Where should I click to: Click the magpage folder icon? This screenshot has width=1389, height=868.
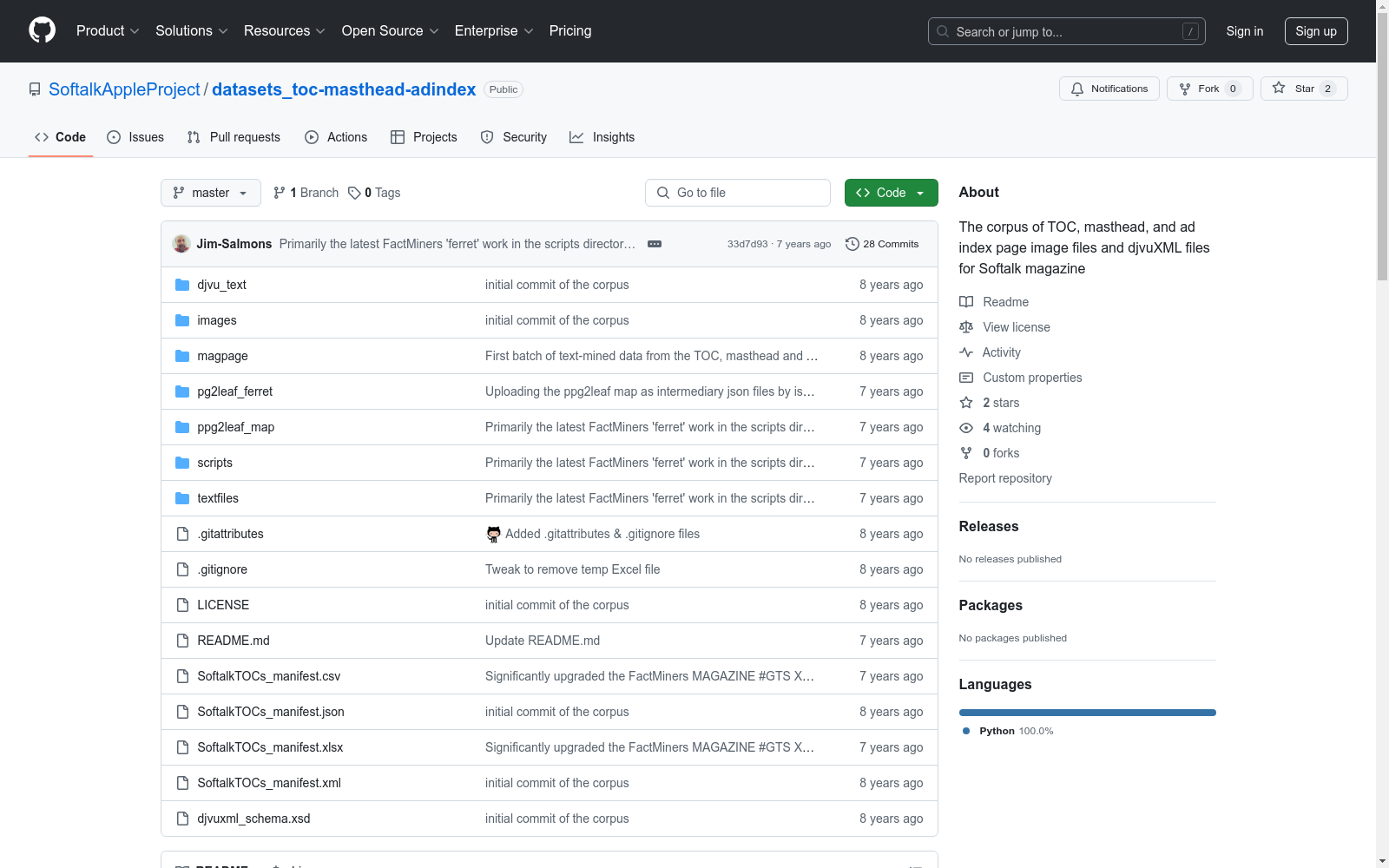182,356
